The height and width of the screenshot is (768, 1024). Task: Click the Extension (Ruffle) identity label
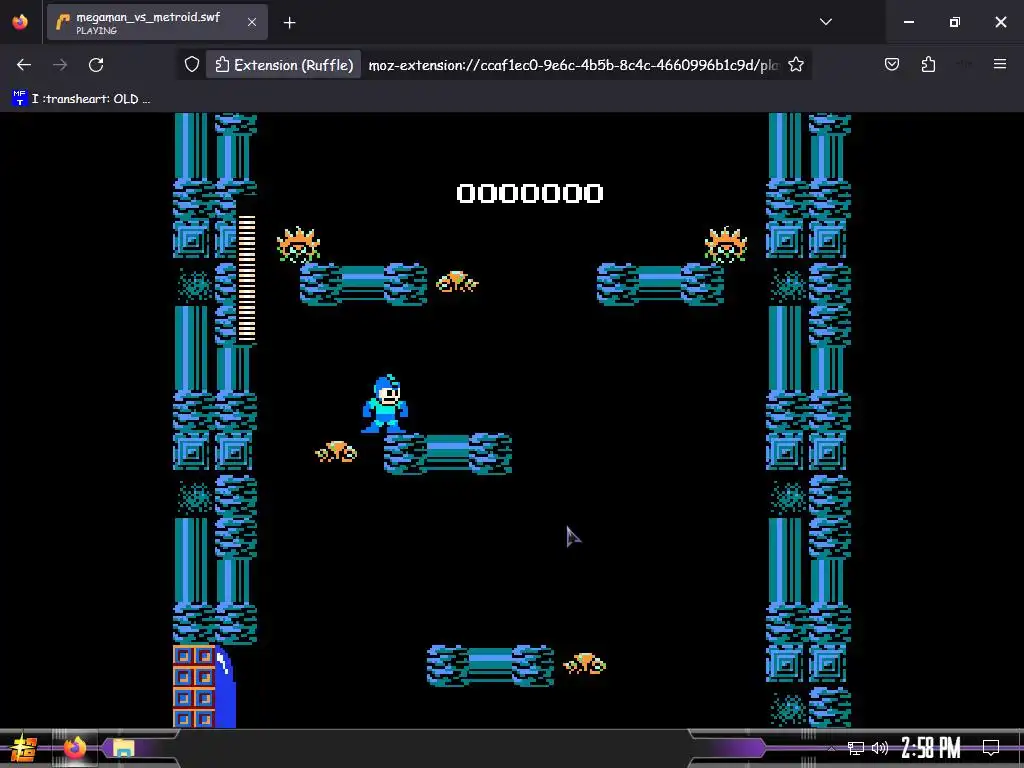coord(284,65)
